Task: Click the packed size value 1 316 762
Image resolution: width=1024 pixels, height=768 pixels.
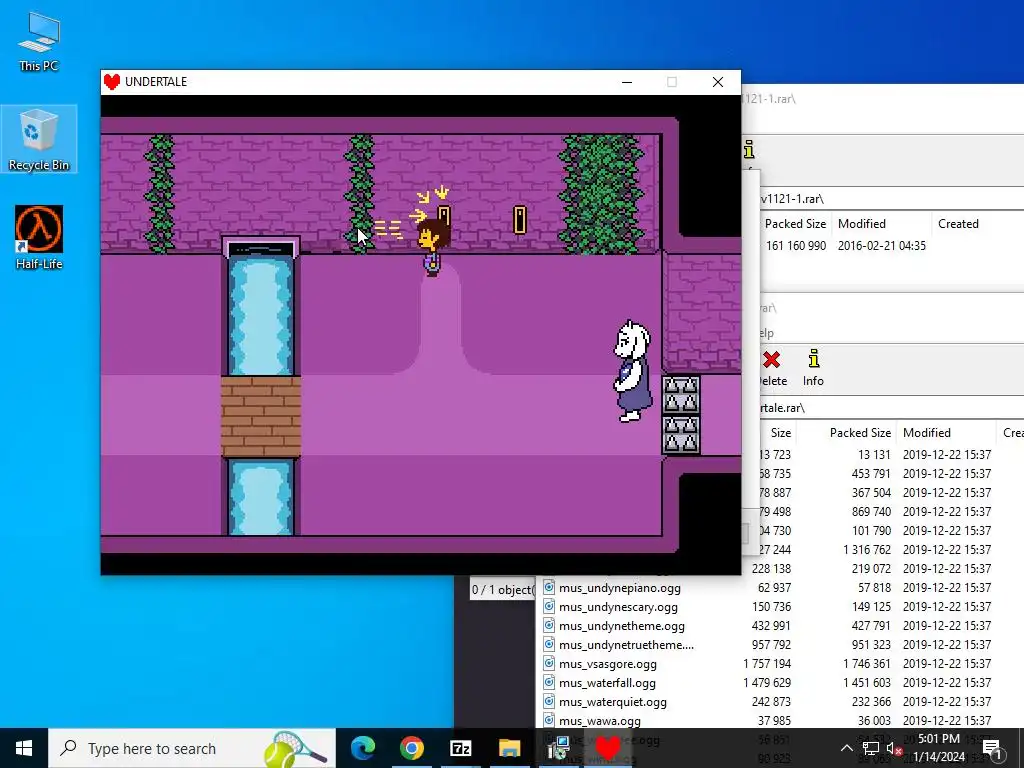Action: pyautogui.click(x=867, y=549)
